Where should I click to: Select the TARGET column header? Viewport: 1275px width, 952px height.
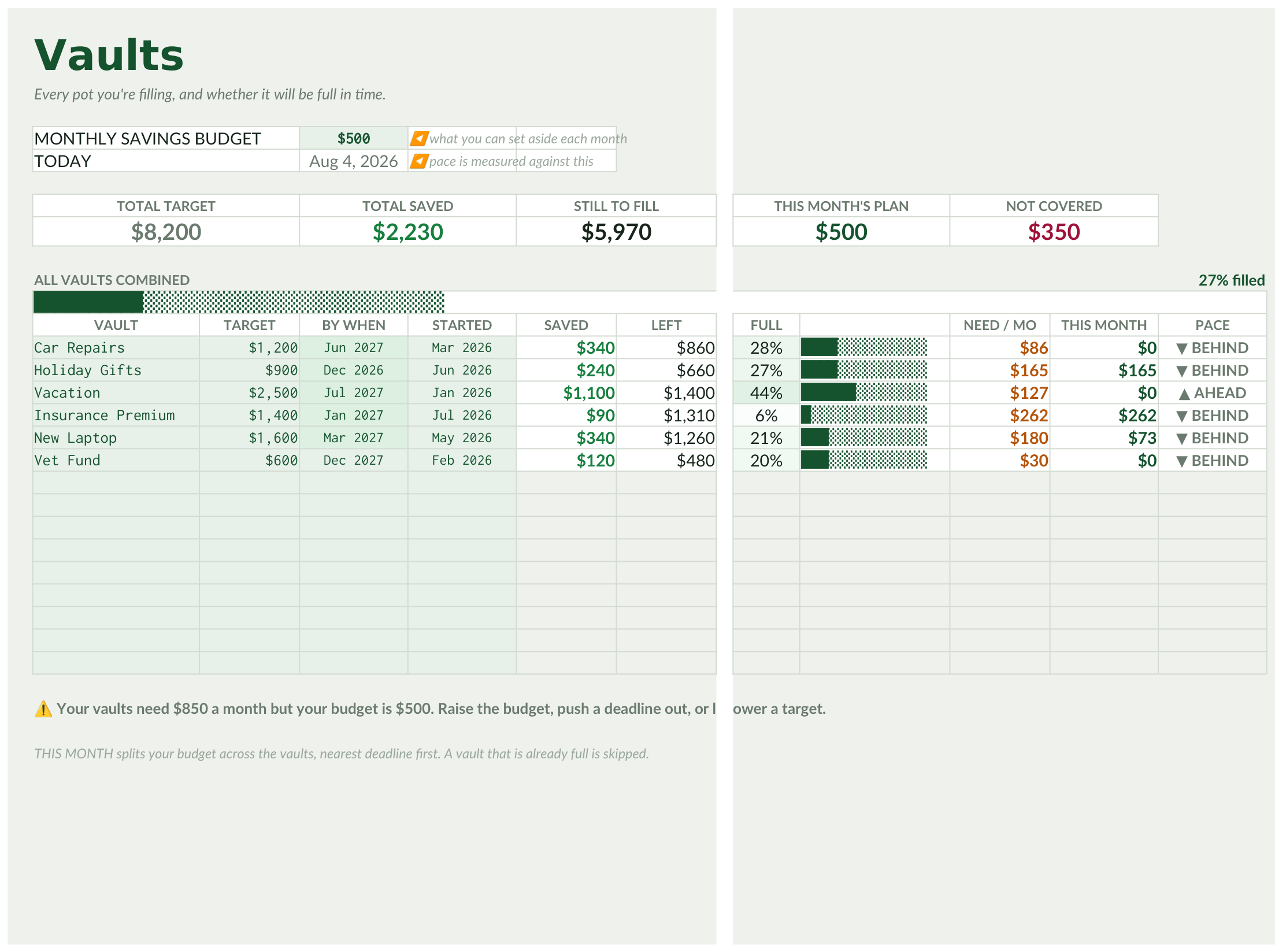pos(249,325)
